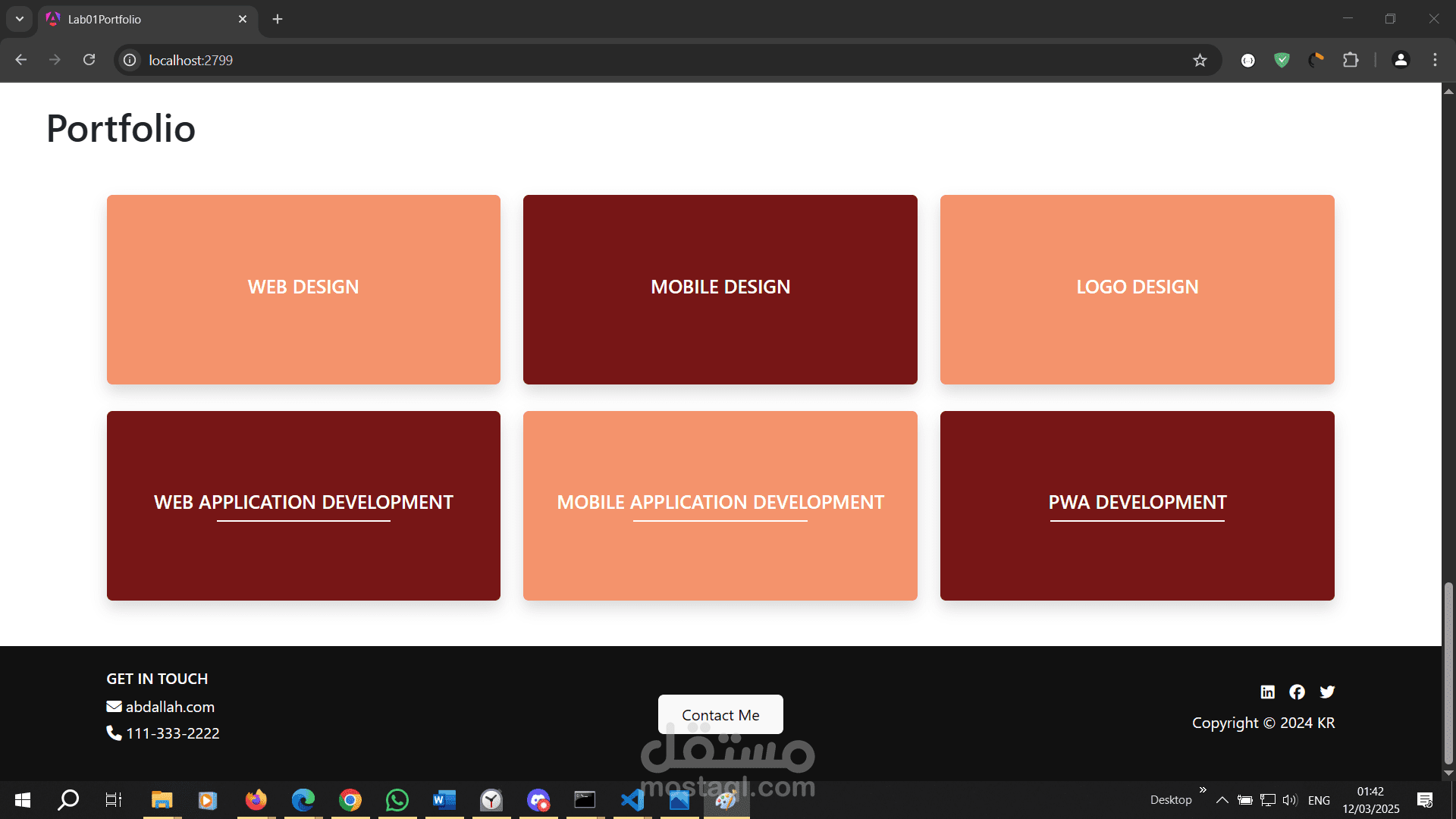Click the abdallah.com email link
Screen dimensions: 1456x819
170,707
